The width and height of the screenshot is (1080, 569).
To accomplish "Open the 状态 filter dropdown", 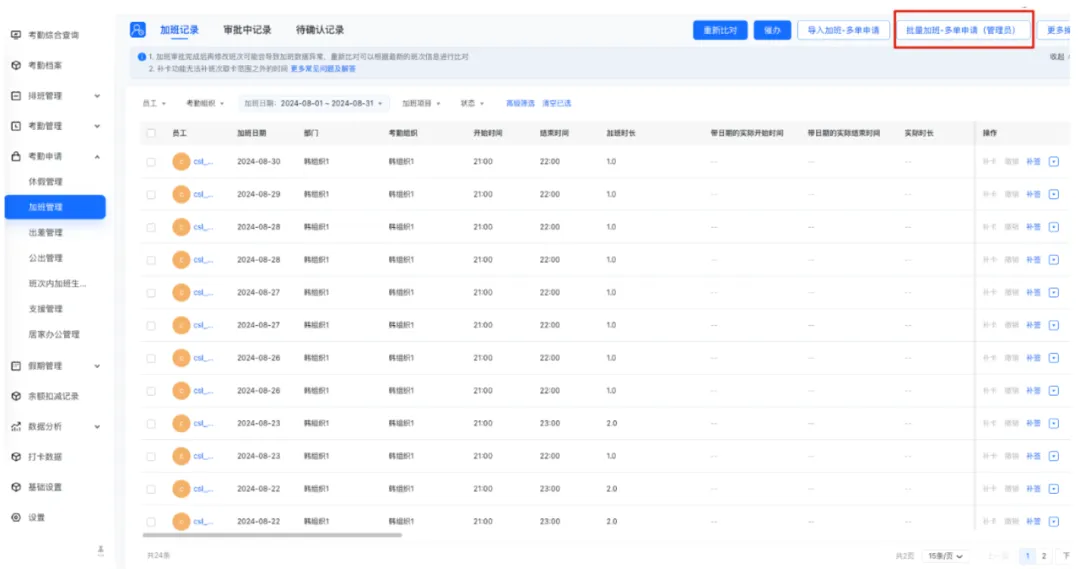I will pos(472,103).
